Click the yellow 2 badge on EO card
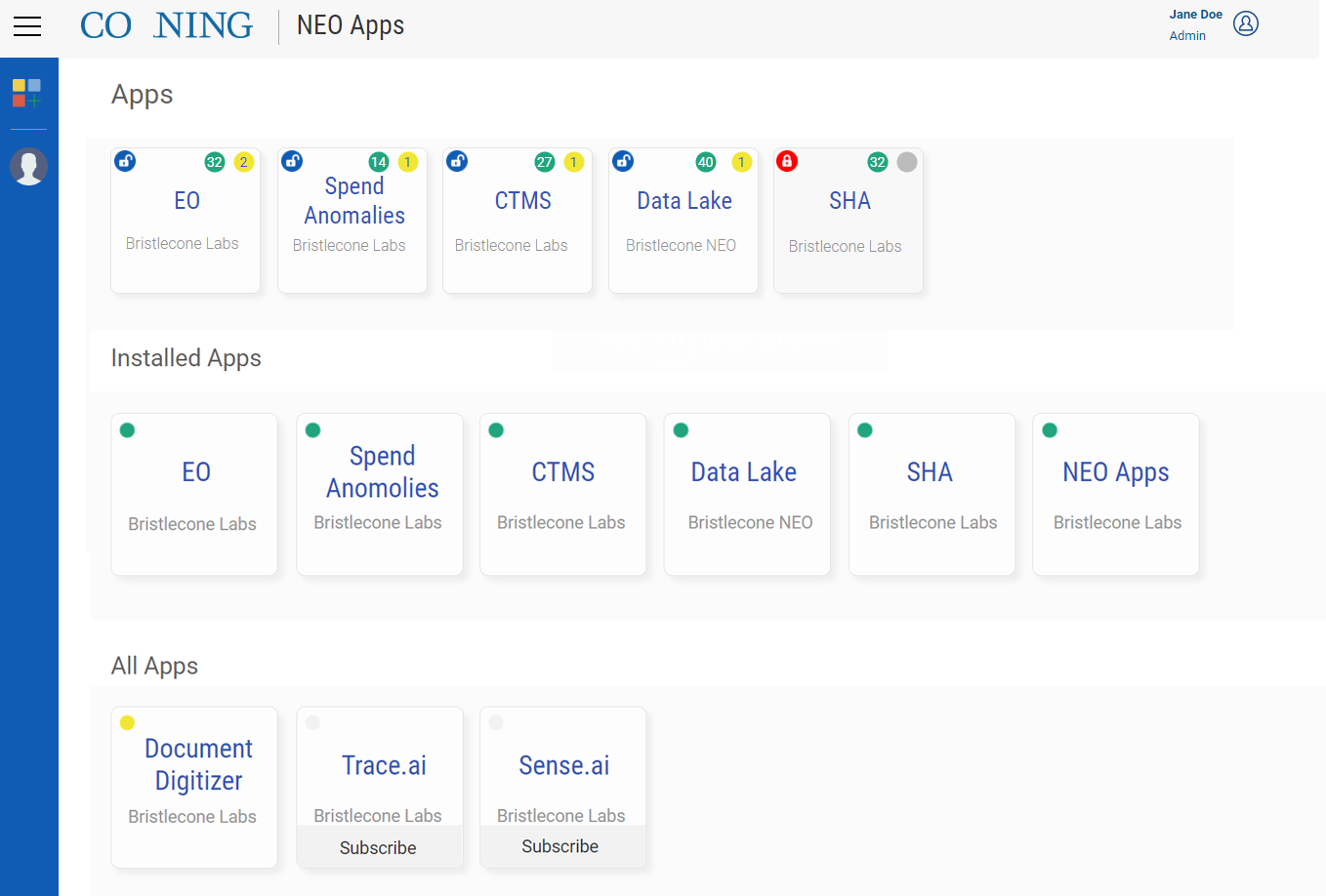The height and width of the screenshot is (896, 1326). pyautogui.click(x=244, y=162)
